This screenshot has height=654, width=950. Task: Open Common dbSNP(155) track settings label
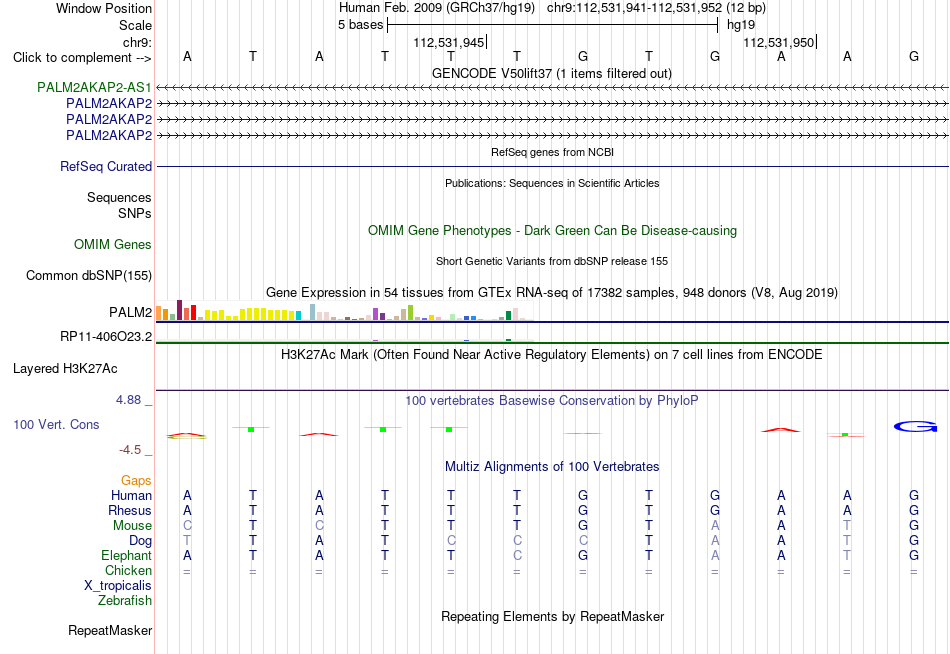tap(89, 275)
